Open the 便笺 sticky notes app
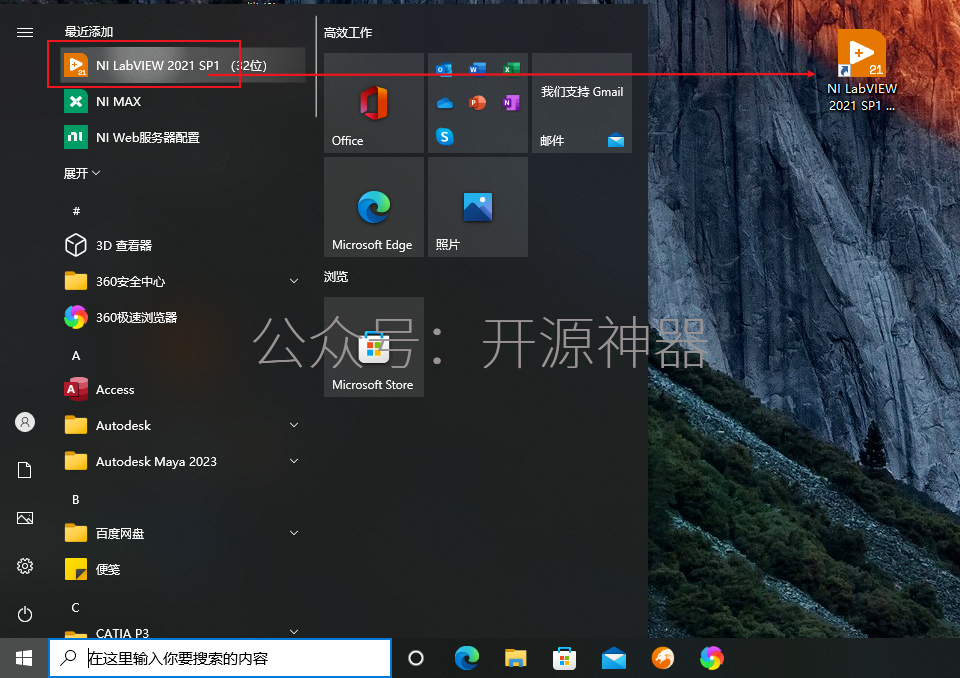The image size is (960, 678). pos(182,569)
